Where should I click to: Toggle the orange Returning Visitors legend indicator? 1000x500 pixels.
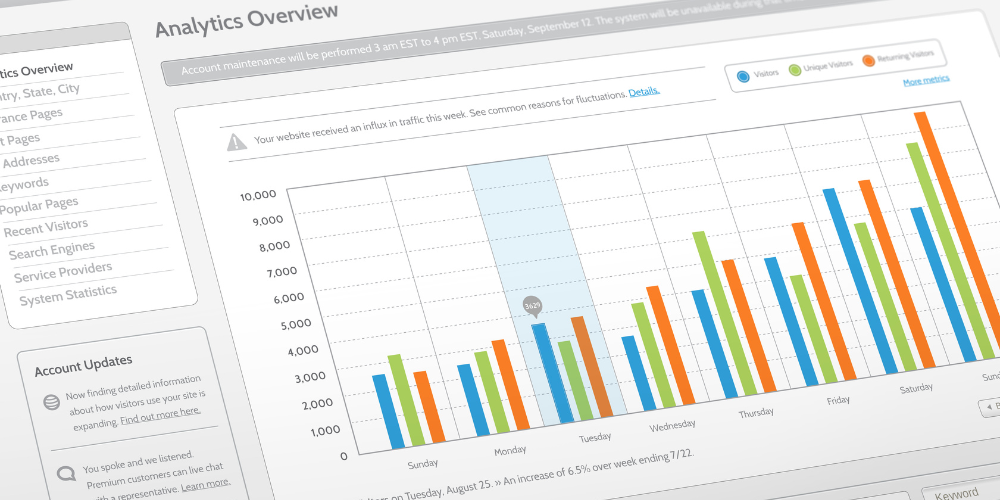pos(867,61)
